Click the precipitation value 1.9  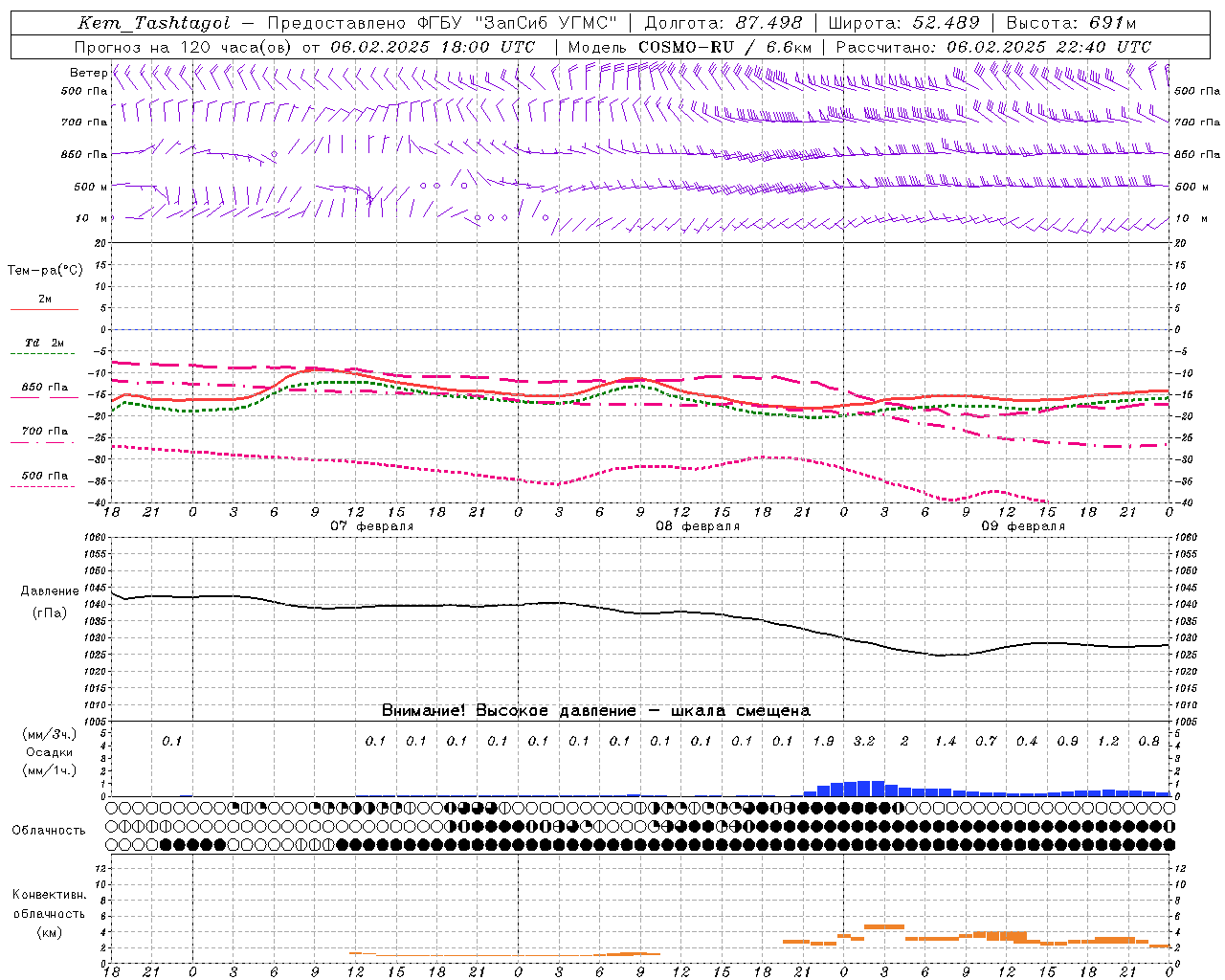click(823, 741)
